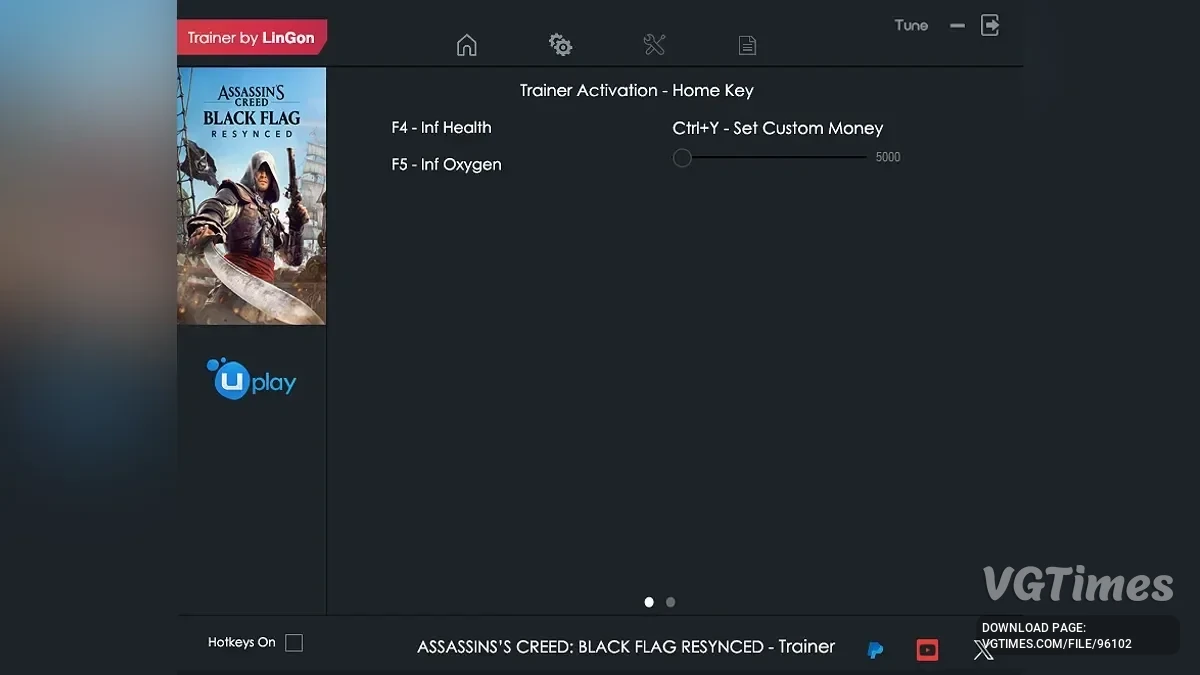Click the 5000 money value
The height and width of the screenshot is (675, 1200).
tap(888, 157)
